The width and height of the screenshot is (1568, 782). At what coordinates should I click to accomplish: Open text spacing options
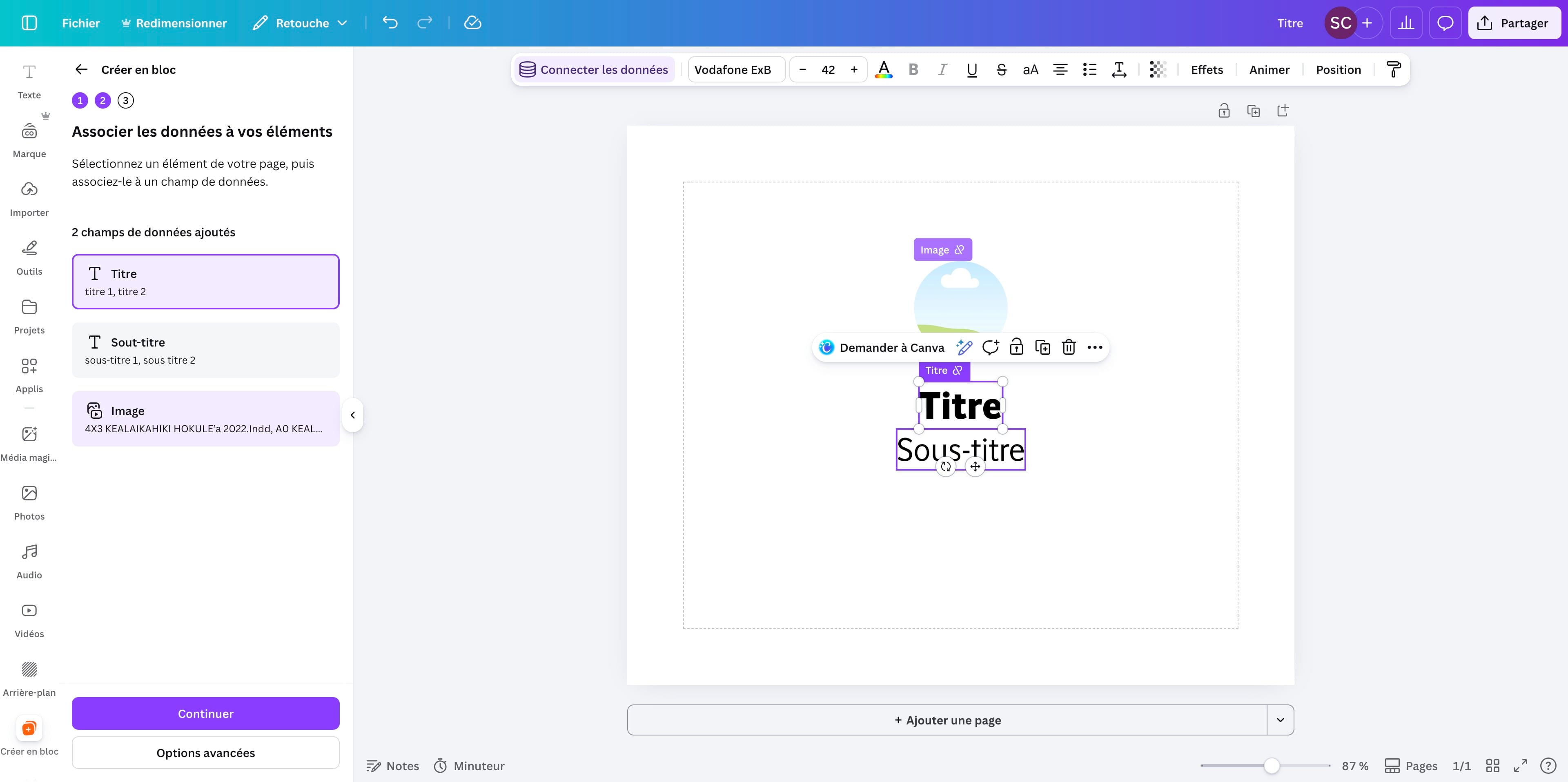click(x=1119, y=70)
